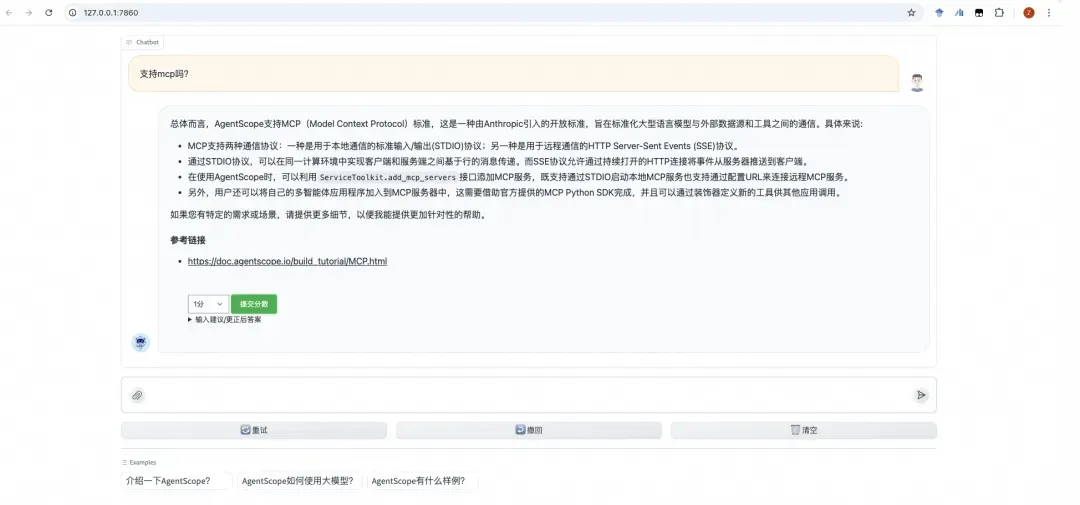This screenshot has height=505, width=1080.
Task: Reload the page with the refresh icon
Action: click(48, 12)
